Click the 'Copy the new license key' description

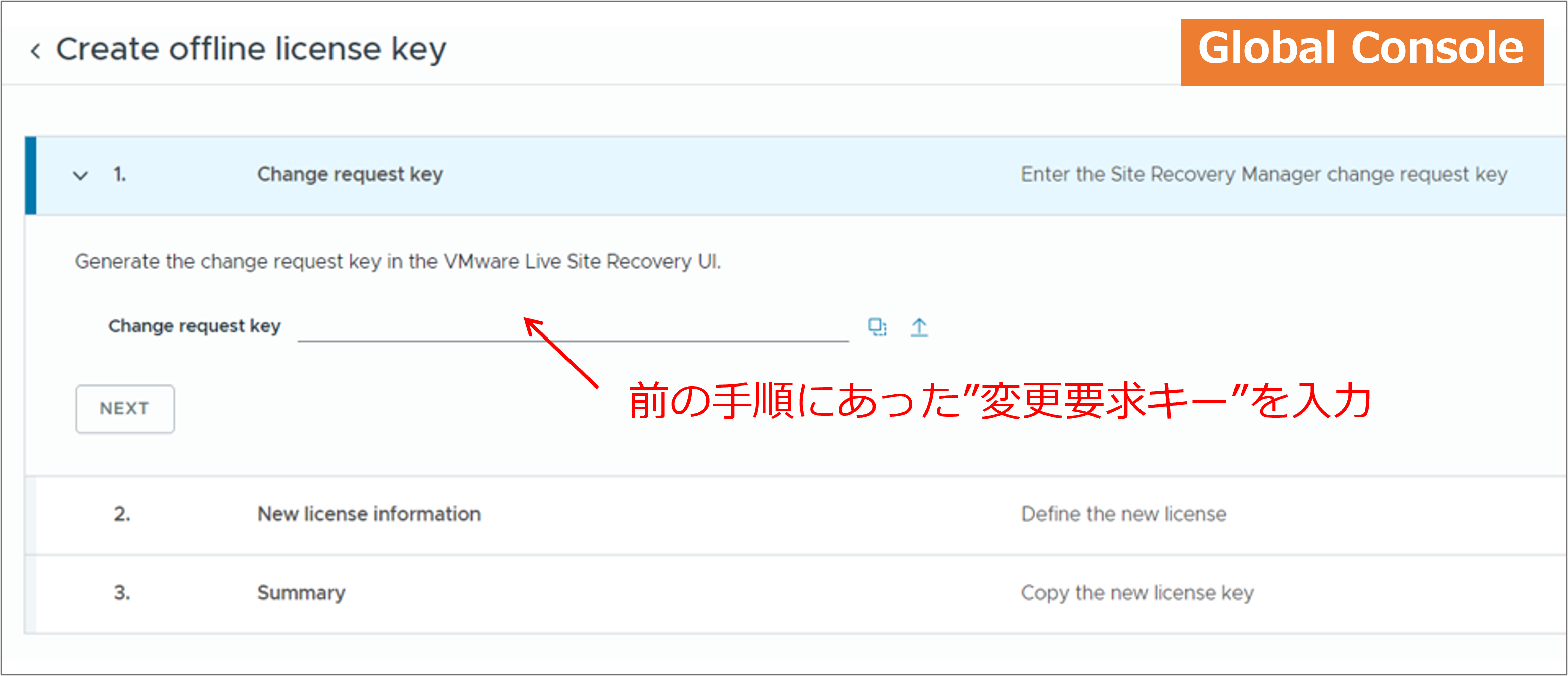pyautogui.click(x=1137, y=593)
